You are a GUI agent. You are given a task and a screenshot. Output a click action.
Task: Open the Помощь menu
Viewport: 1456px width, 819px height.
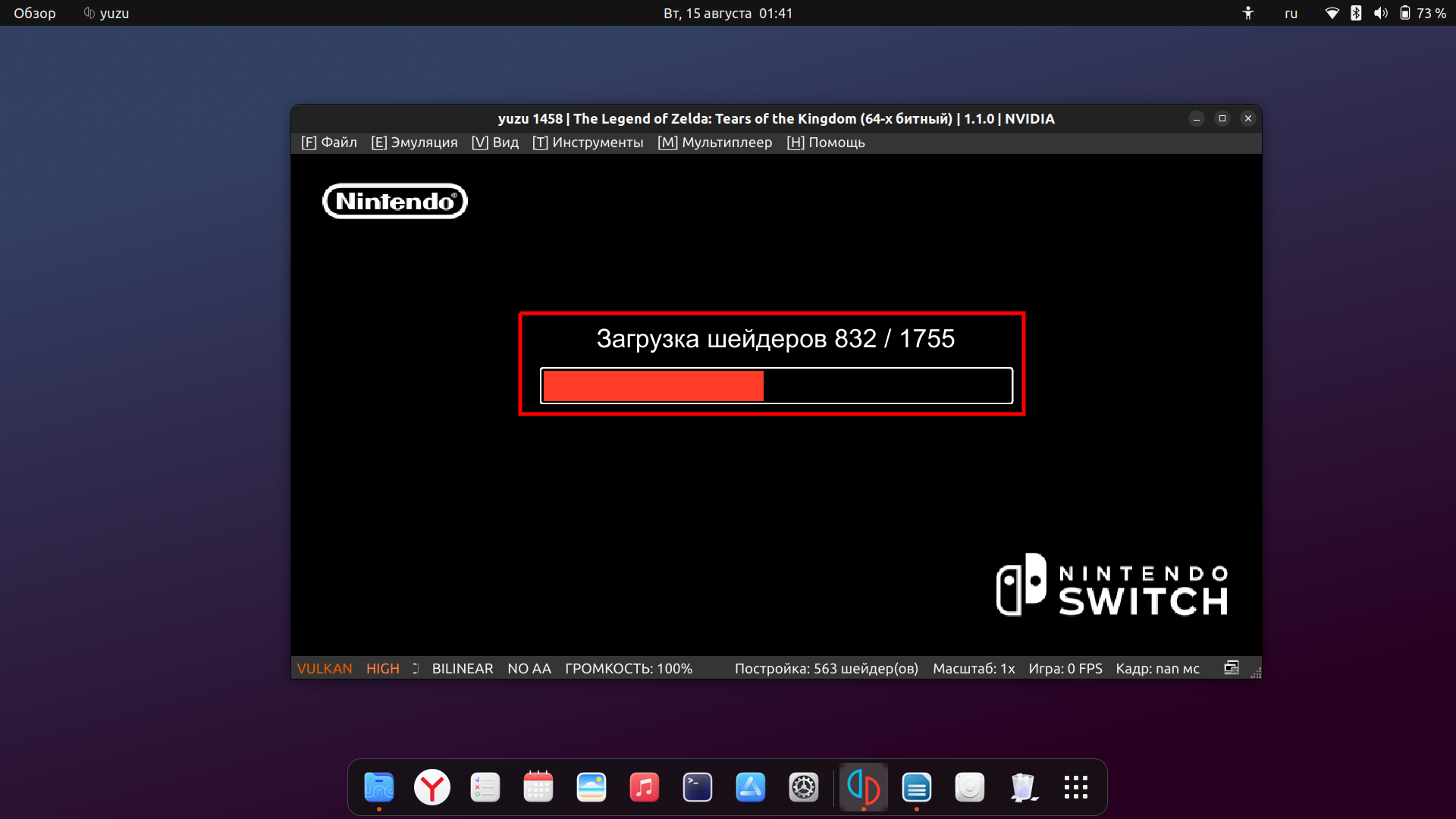[826, 143]
